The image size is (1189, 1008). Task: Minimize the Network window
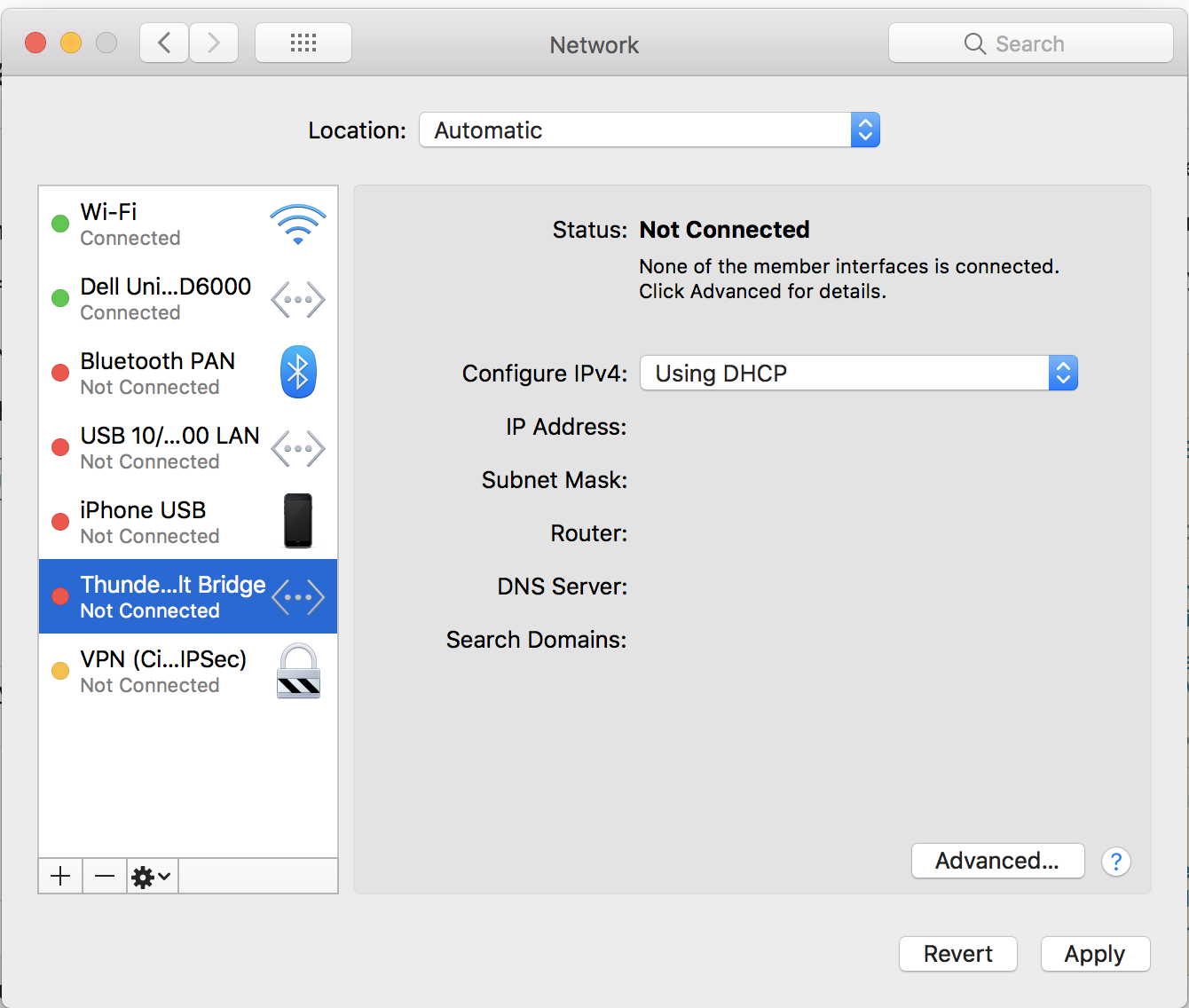point(71,43)
